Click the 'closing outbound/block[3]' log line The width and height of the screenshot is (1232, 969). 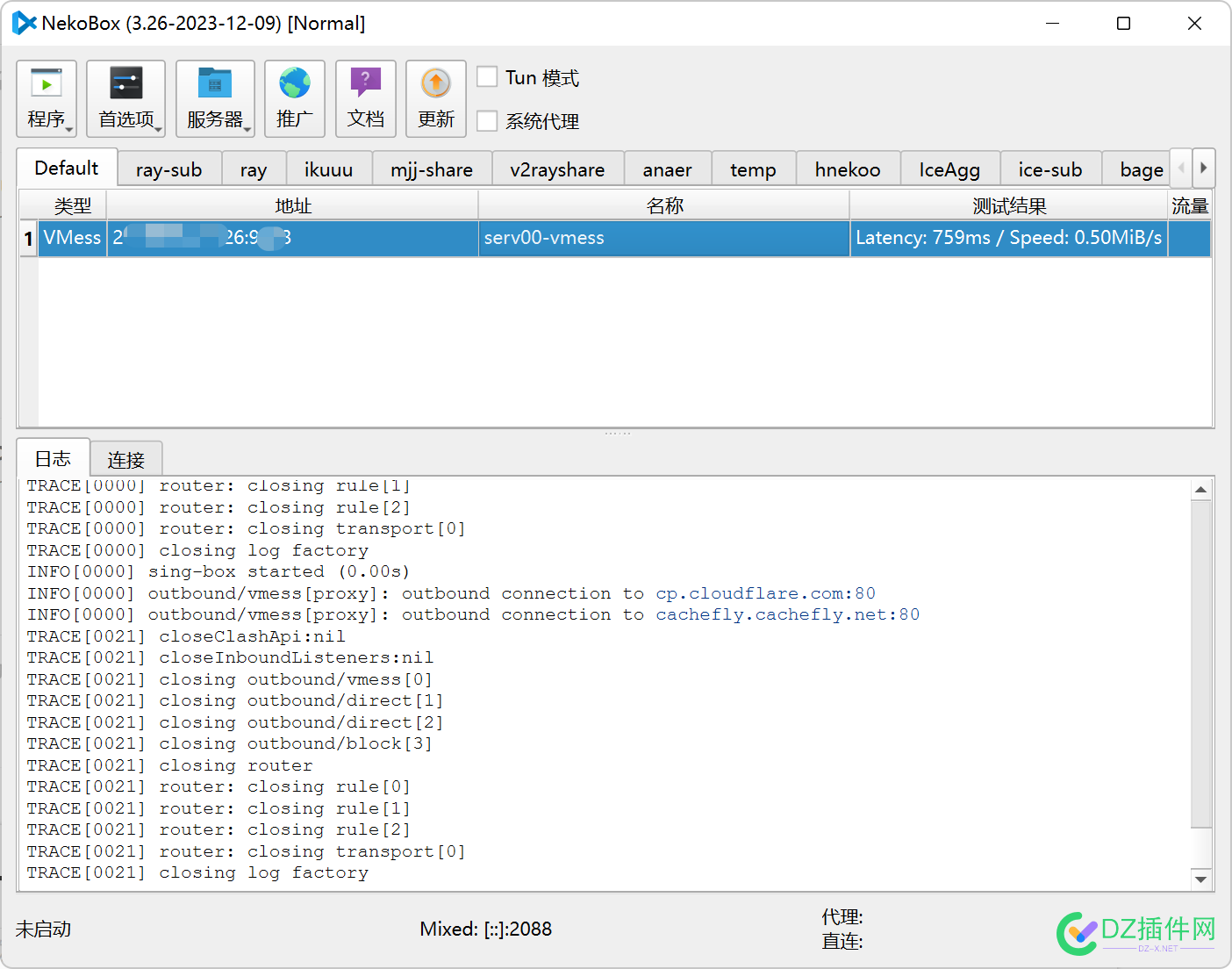click(x=230, y=743)
